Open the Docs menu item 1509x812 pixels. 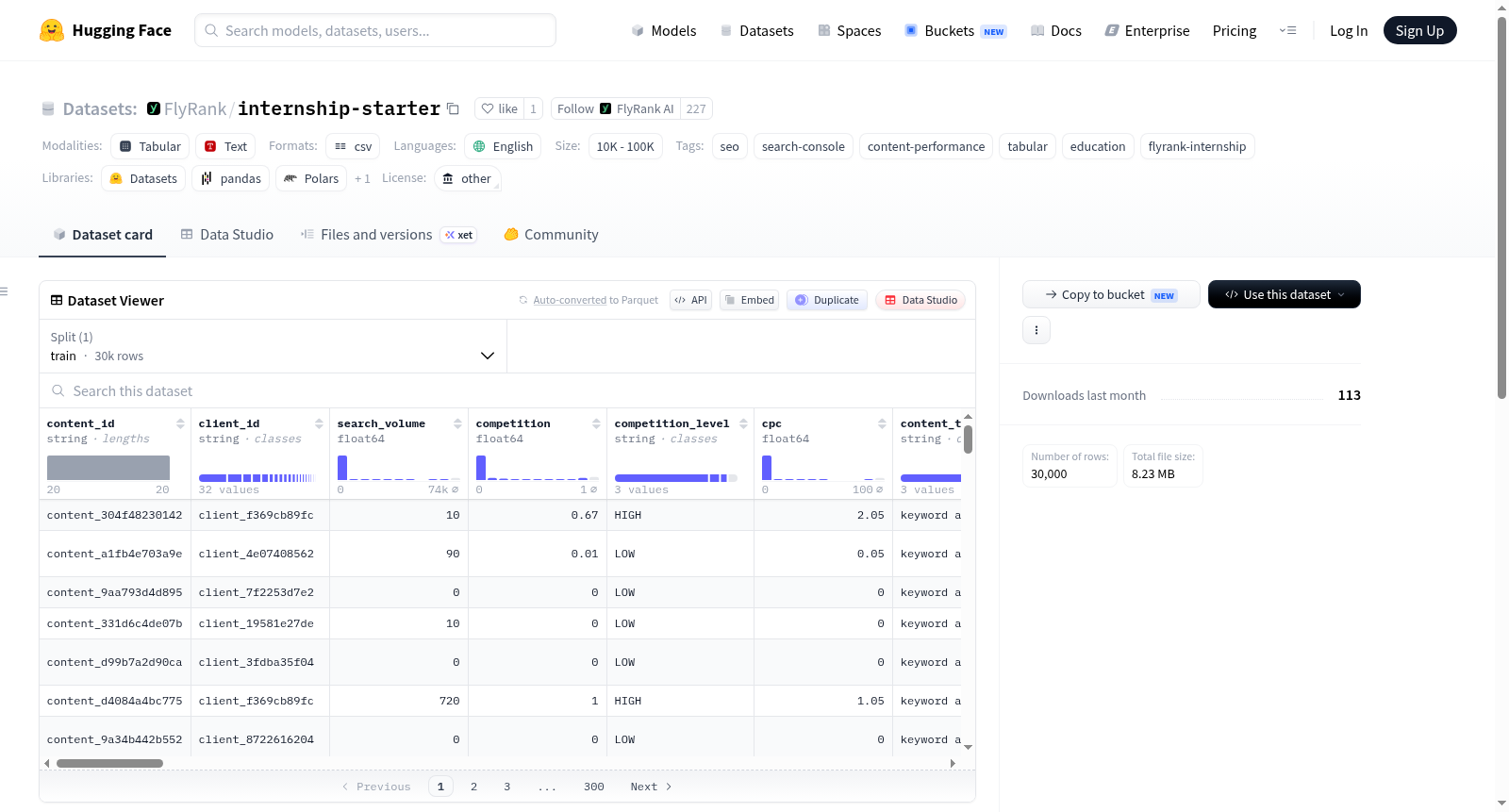point(1056,30)
